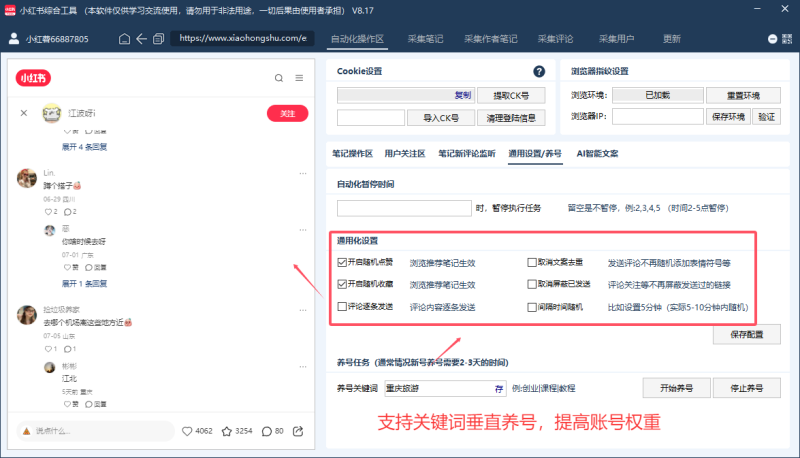Screen dimensions: 800x458
Task: Click the URL address bar
Action: pyautogui.click(x=242, y=38)
